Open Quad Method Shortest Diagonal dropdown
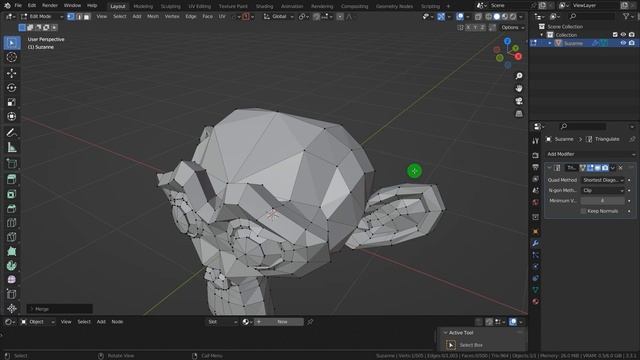The height and width of the screenshot is (360, 640). tap(603, 180)
